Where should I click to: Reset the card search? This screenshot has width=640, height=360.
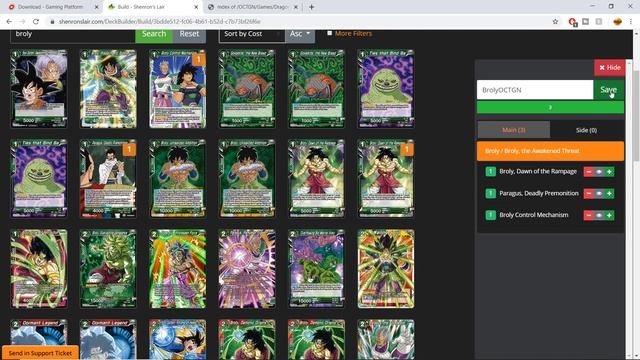tap(189, 34)
